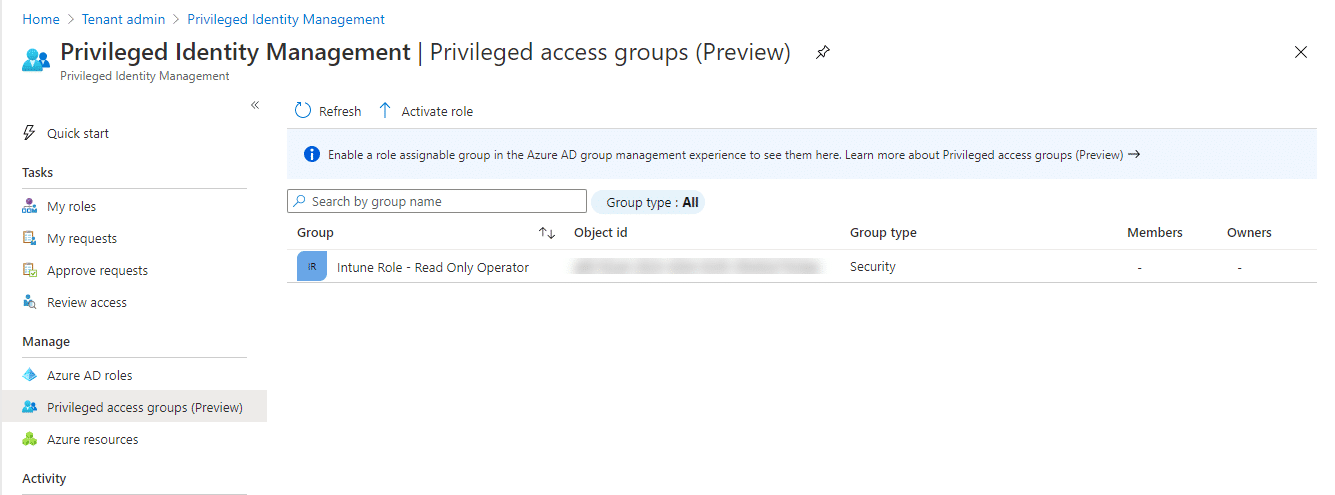The width and height of the screenshot is (1335, 495).
Task: Click the info icon in the banner
Action: click(x=311, y=154)
